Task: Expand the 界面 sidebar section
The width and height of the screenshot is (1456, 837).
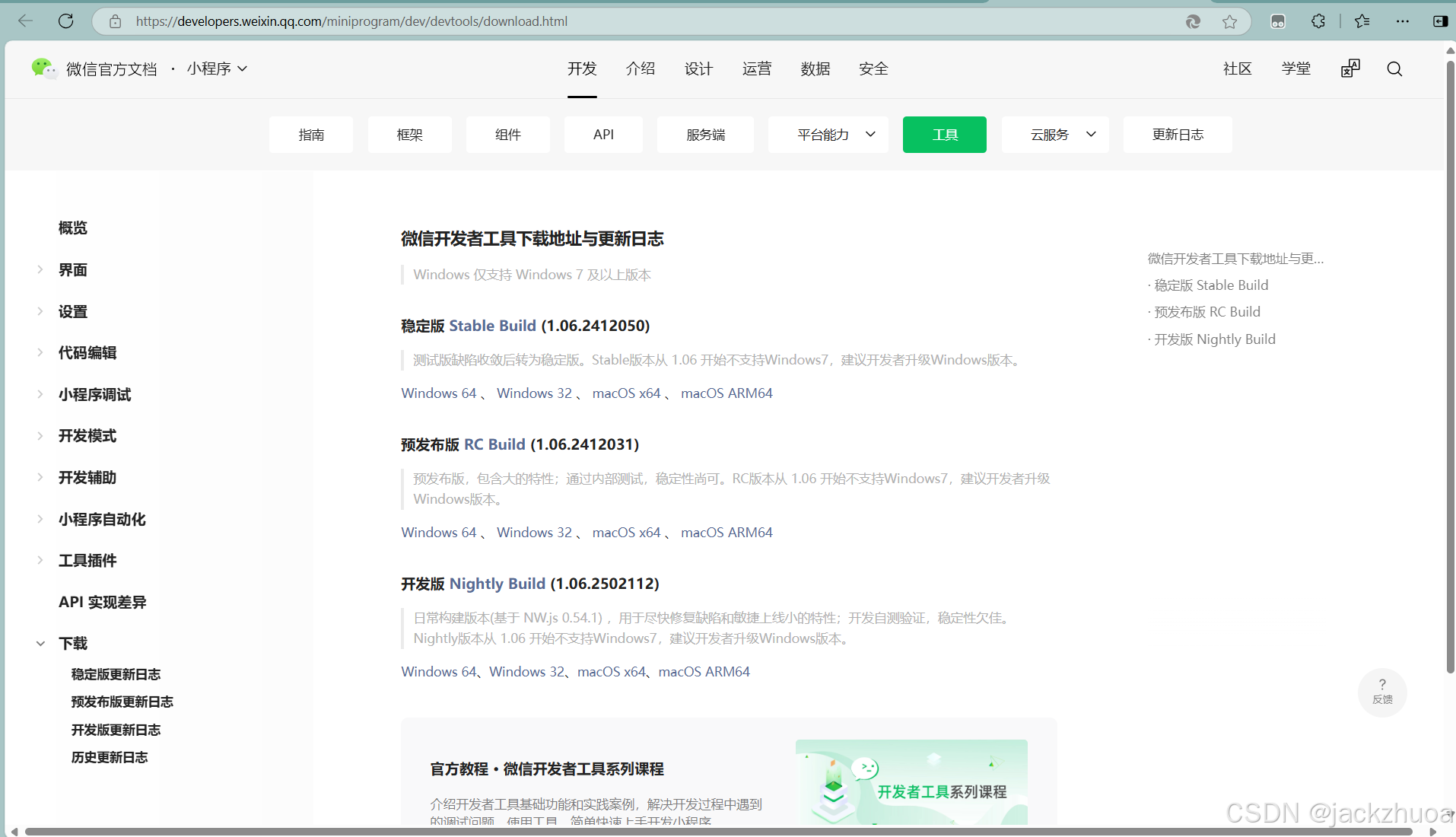Action: [x=40, y=269]
